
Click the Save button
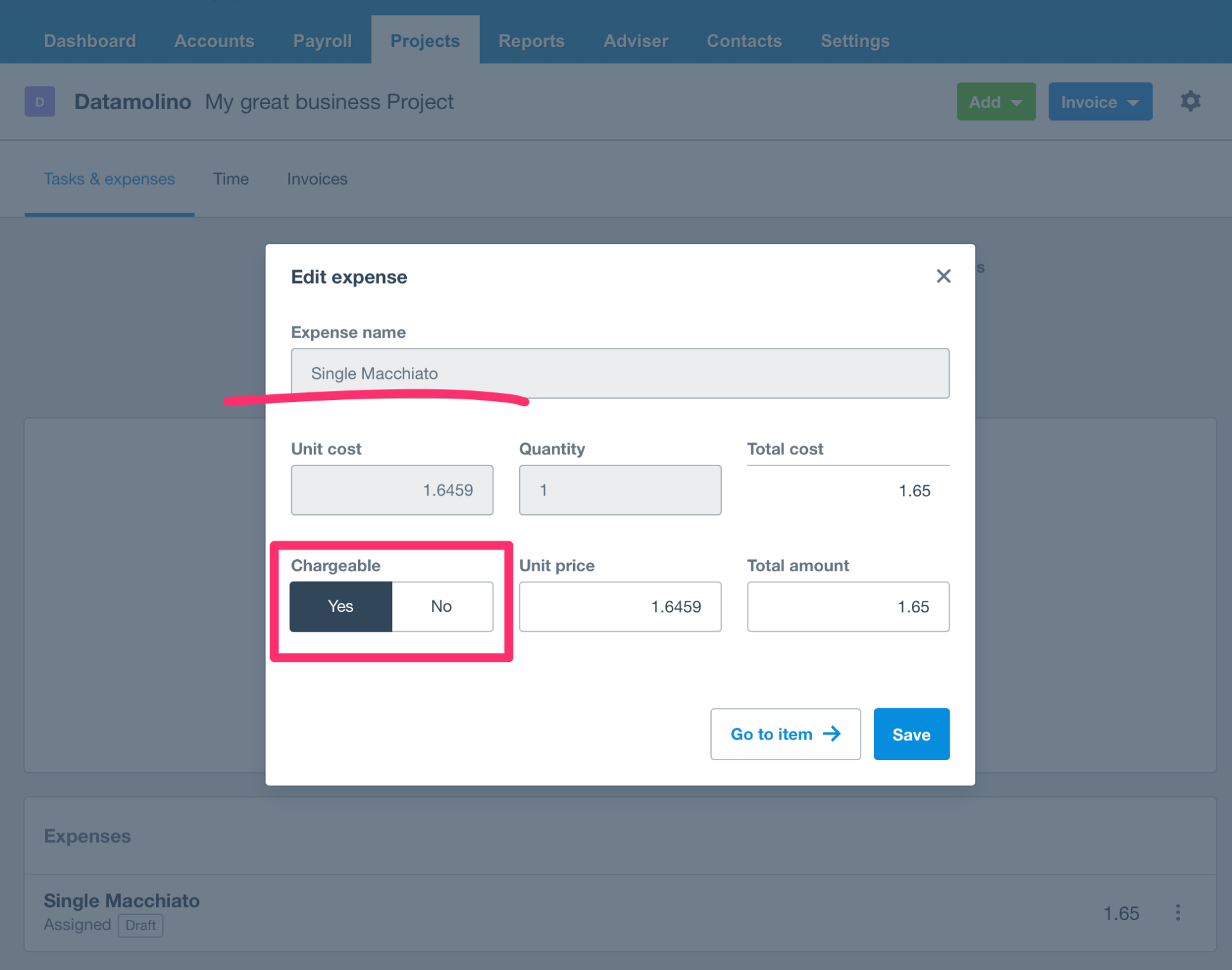(911, 734)
